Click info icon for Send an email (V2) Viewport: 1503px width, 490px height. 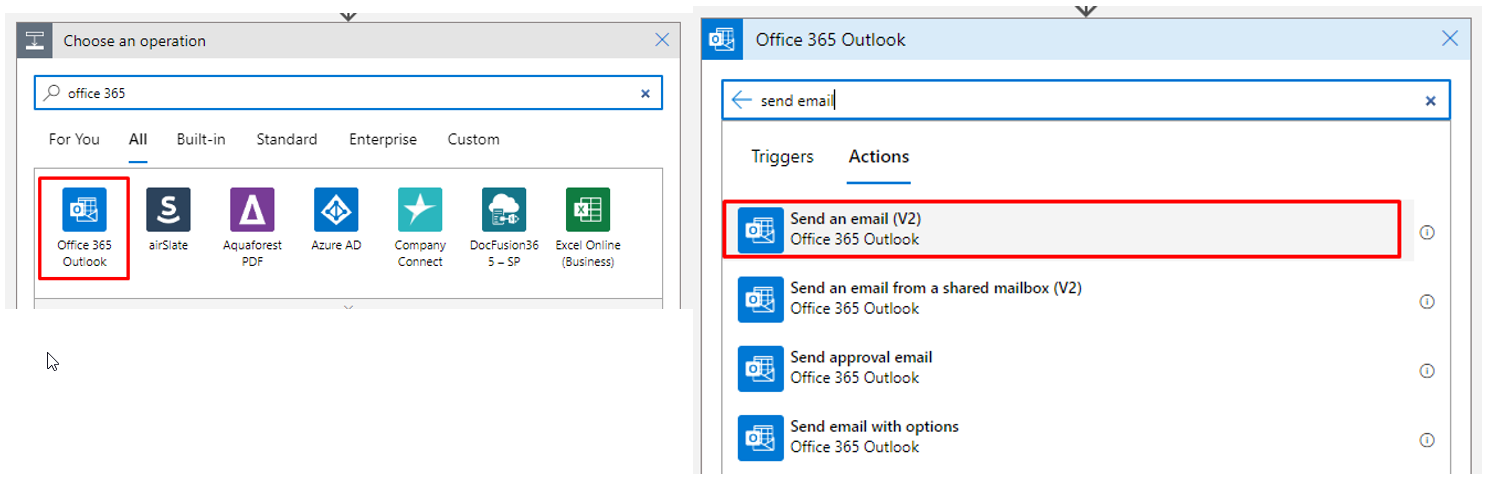tap(1427, 232)
